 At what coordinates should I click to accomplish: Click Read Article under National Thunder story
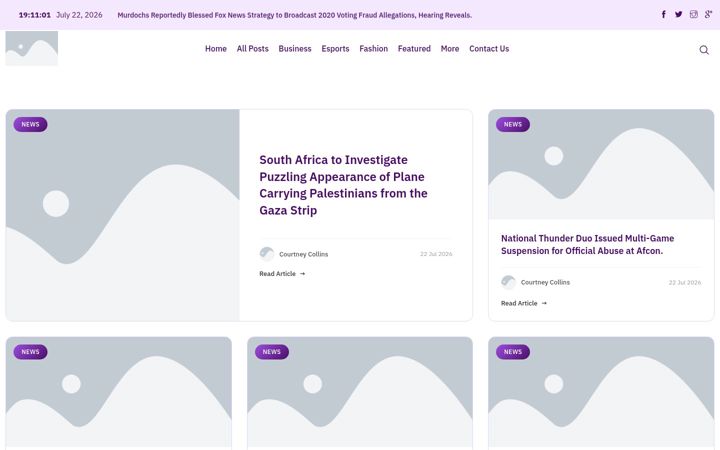point(523,304)
